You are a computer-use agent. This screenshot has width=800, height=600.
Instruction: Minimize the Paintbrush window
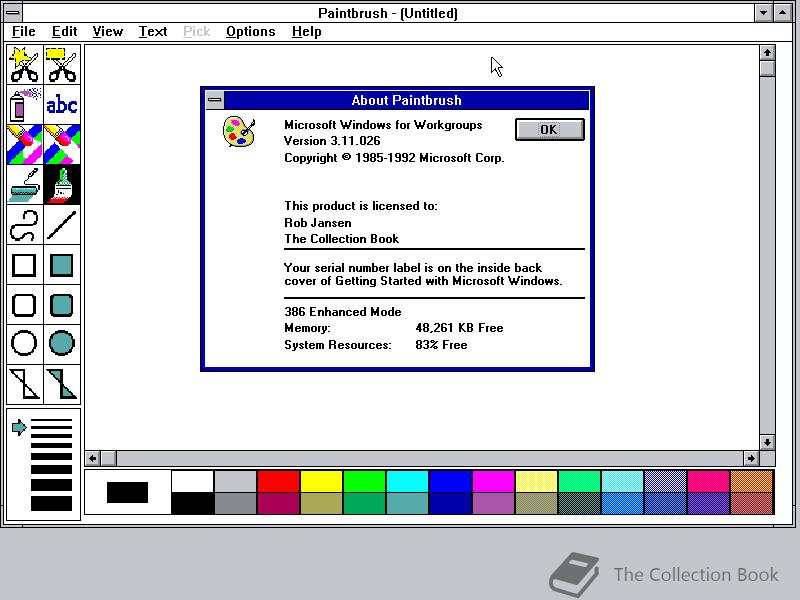pyautogui.click(x=763, y=13)
